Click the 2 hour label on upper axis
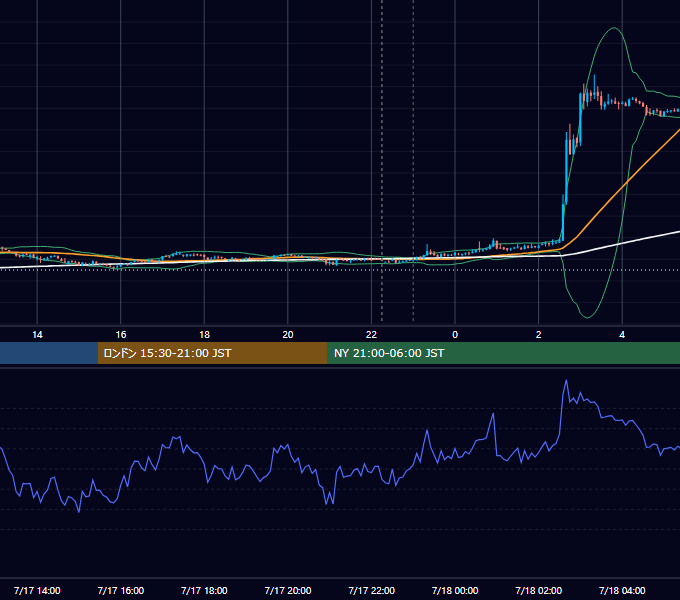680x600 pixels. click(539, 335)
